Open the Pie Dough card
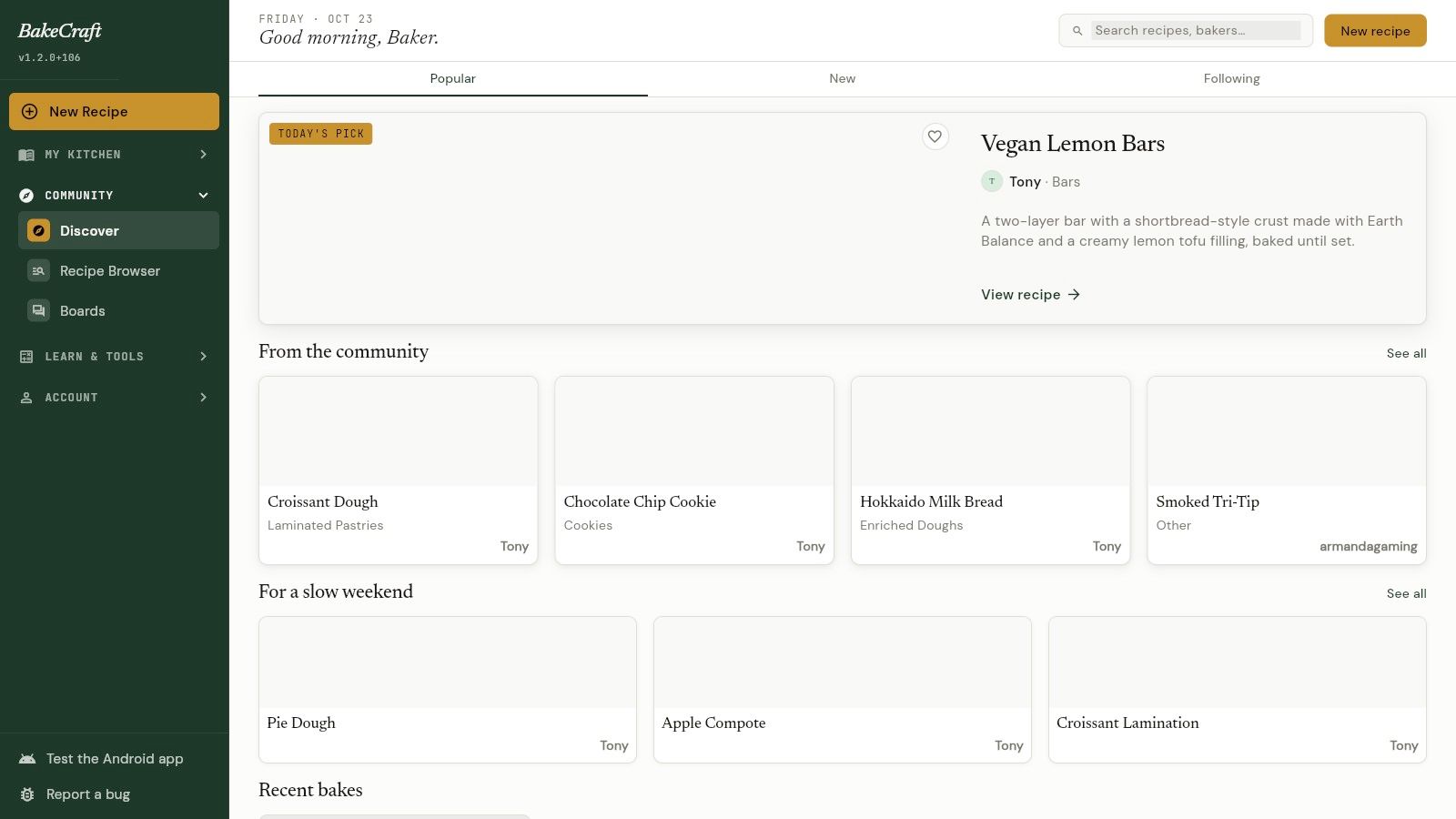This screenshot has width=1456, height=819. (448, 690)
